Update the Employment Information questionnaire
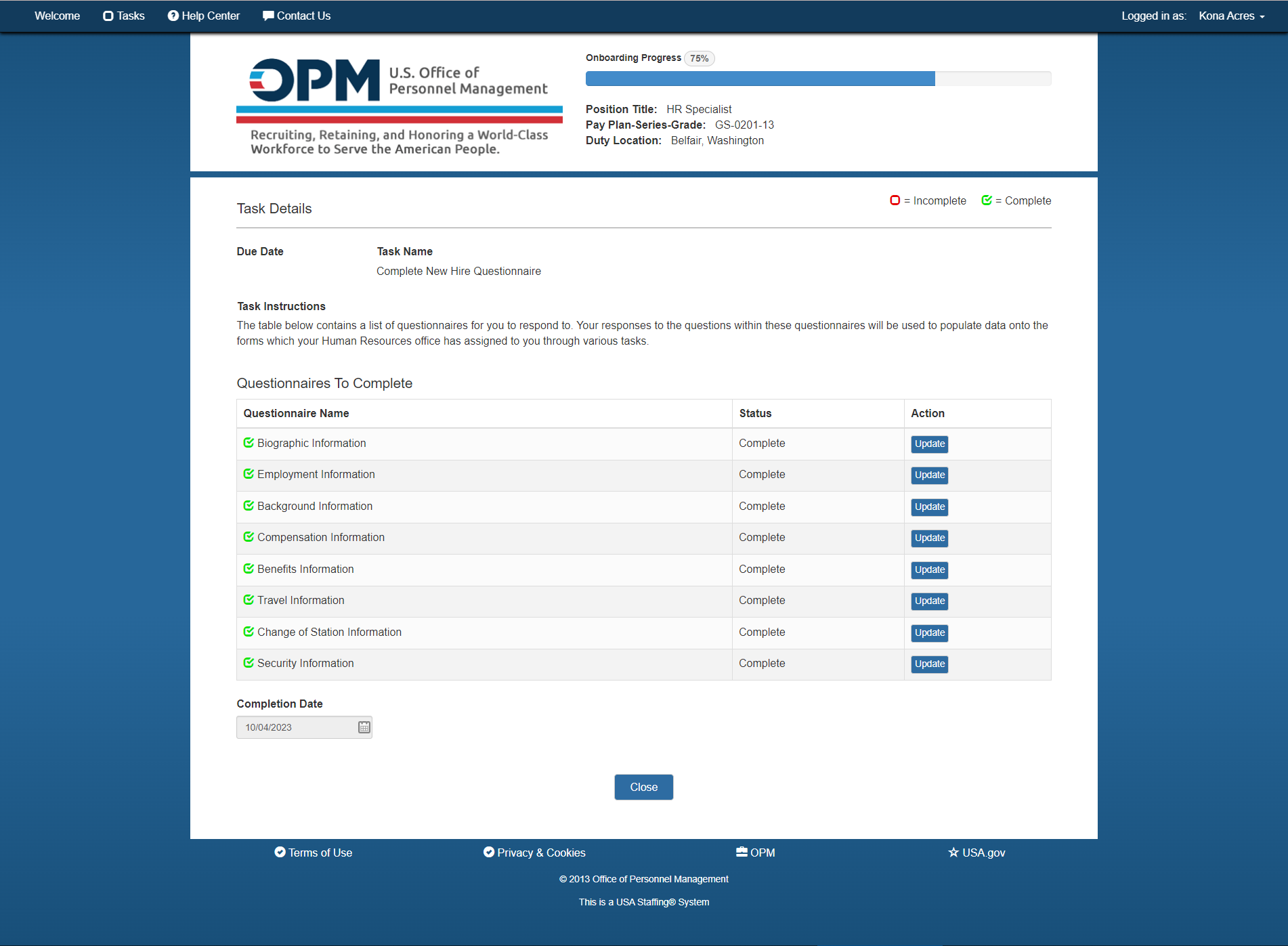The height and width of the screenshot is (946, 1288). coord(930,475)
